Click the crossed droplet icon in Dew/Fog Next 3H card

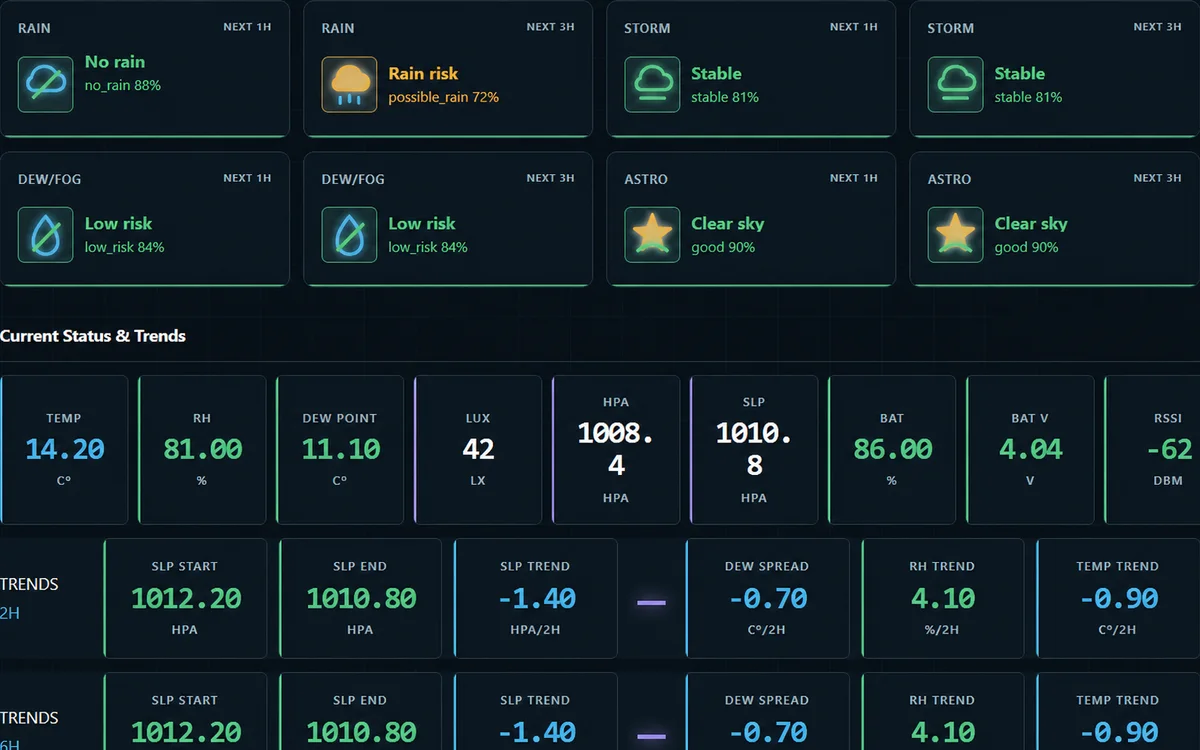point(349,235)
